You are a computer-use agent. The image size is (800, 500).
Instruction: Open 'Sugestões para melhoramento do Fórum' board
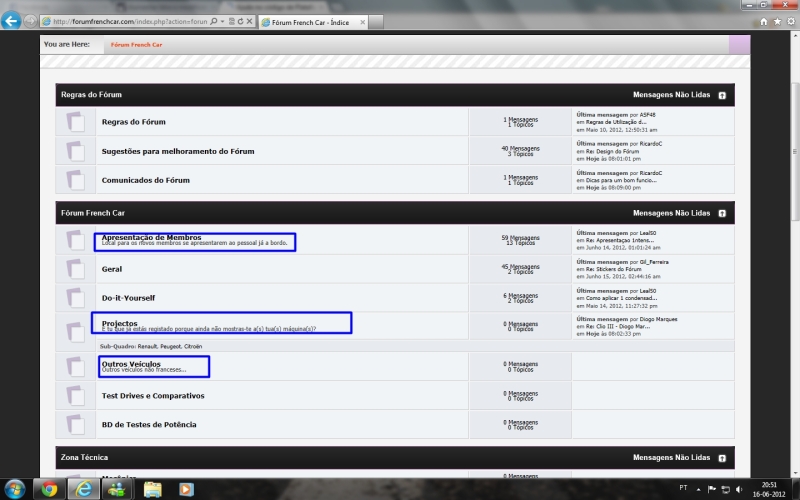(178, 152)
